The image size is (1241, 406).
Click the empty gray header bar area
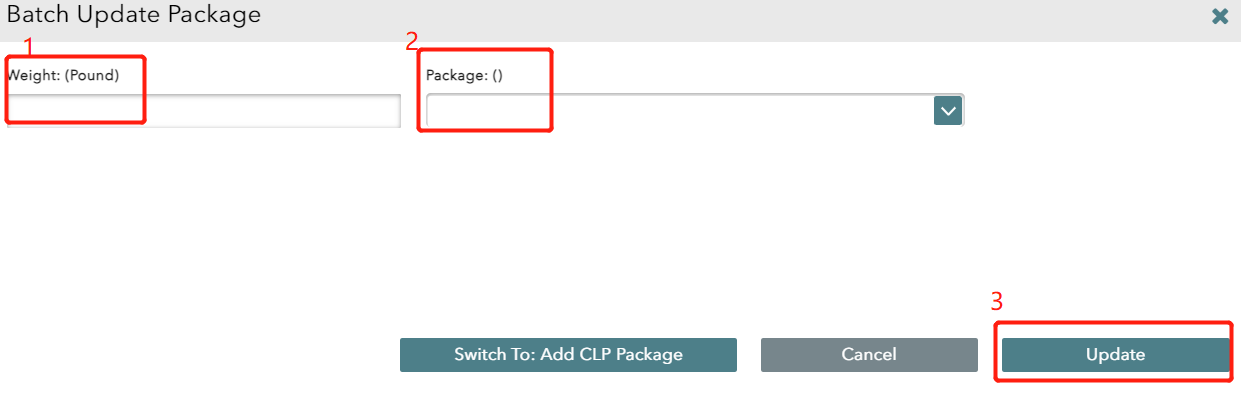(x=700, y=20)
